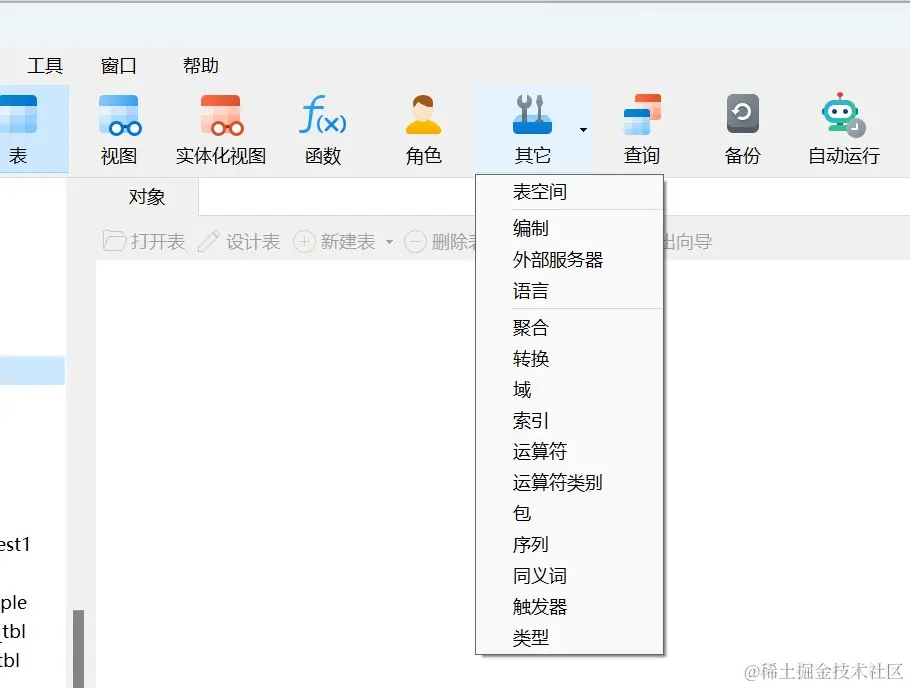Click the 打开表 folder icon

point(114,241)
